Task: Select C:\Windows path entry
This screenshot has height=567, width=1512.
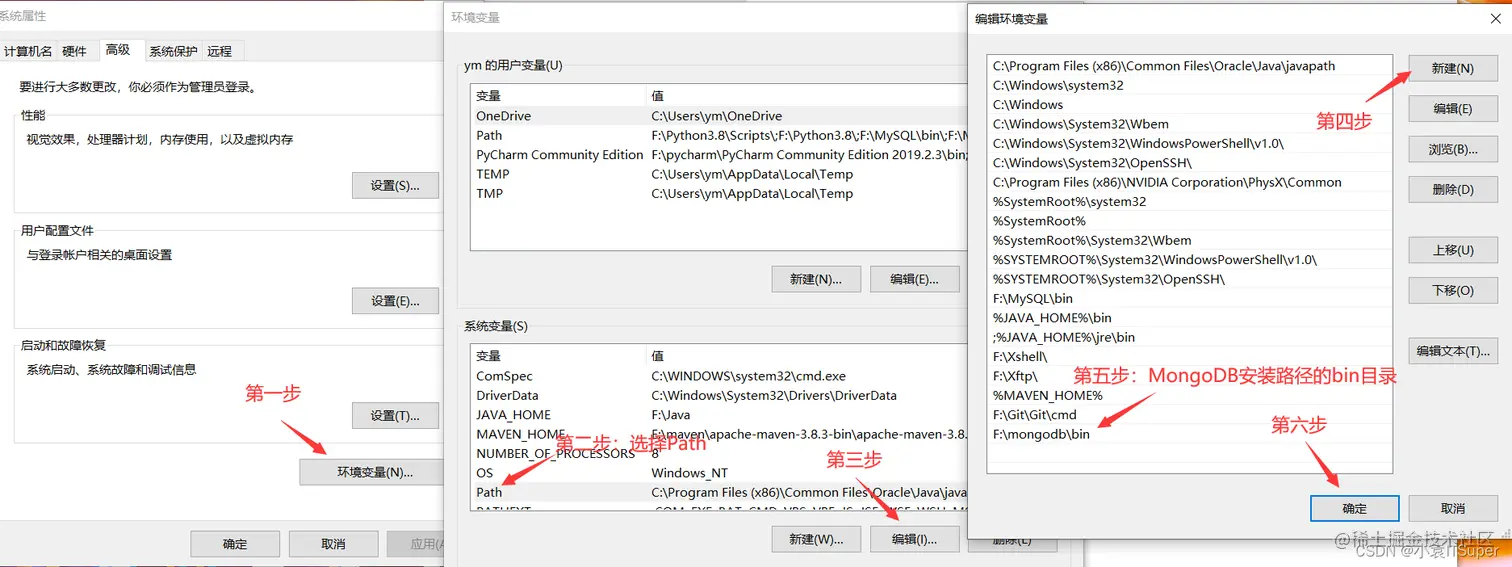Action: 1189,105
